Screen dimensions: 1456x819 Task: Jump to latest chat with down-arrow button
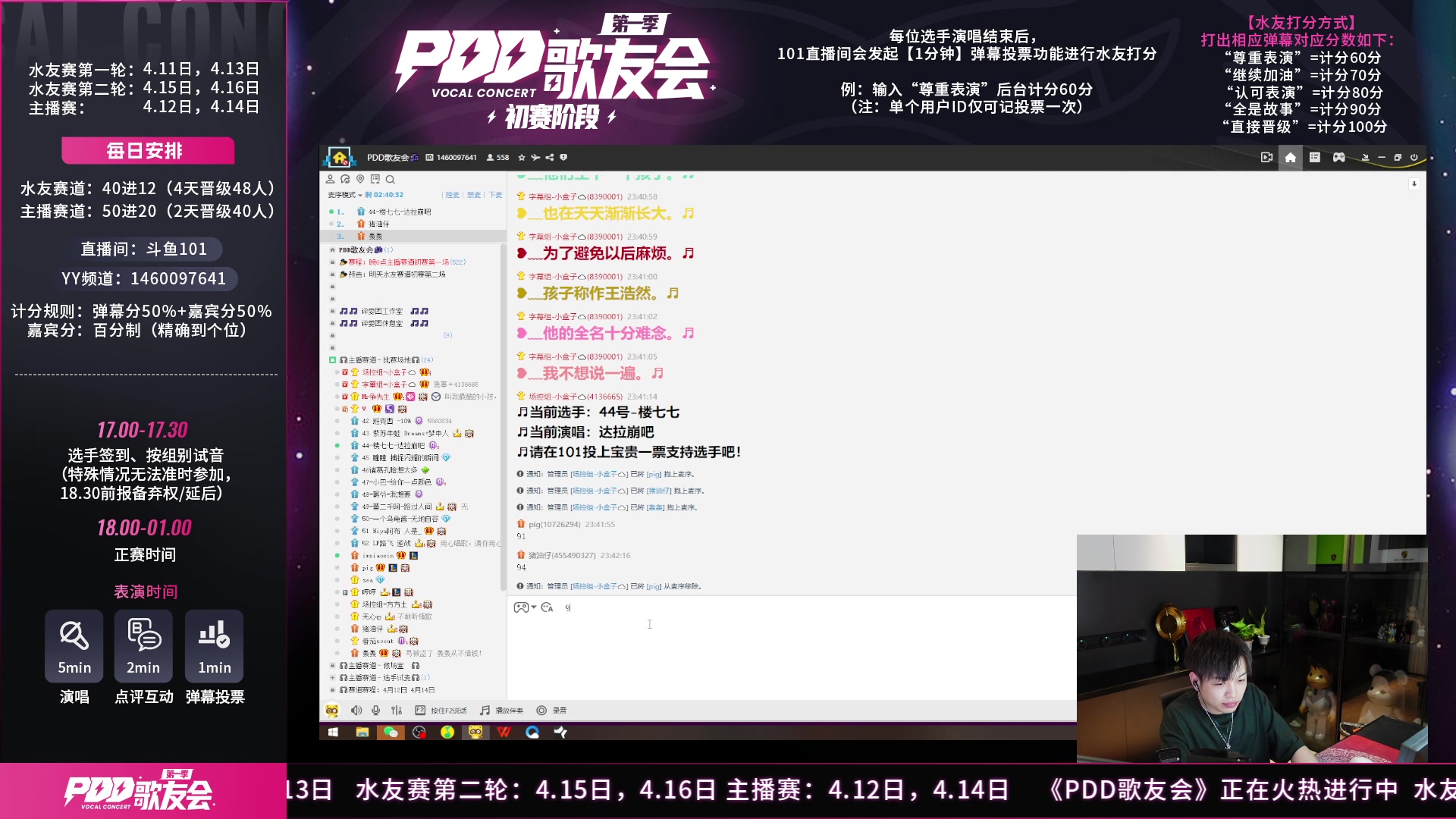[x=1414, y=184]
